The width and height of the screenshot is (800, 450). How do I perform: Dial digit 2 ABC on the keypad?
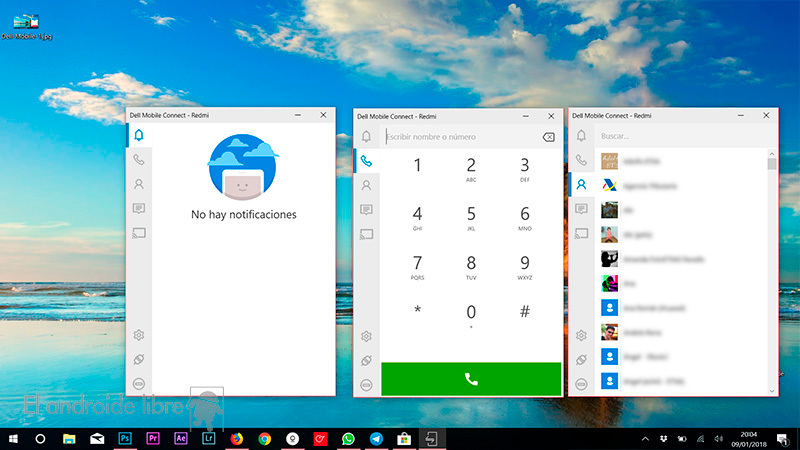[x=471, y=169]
